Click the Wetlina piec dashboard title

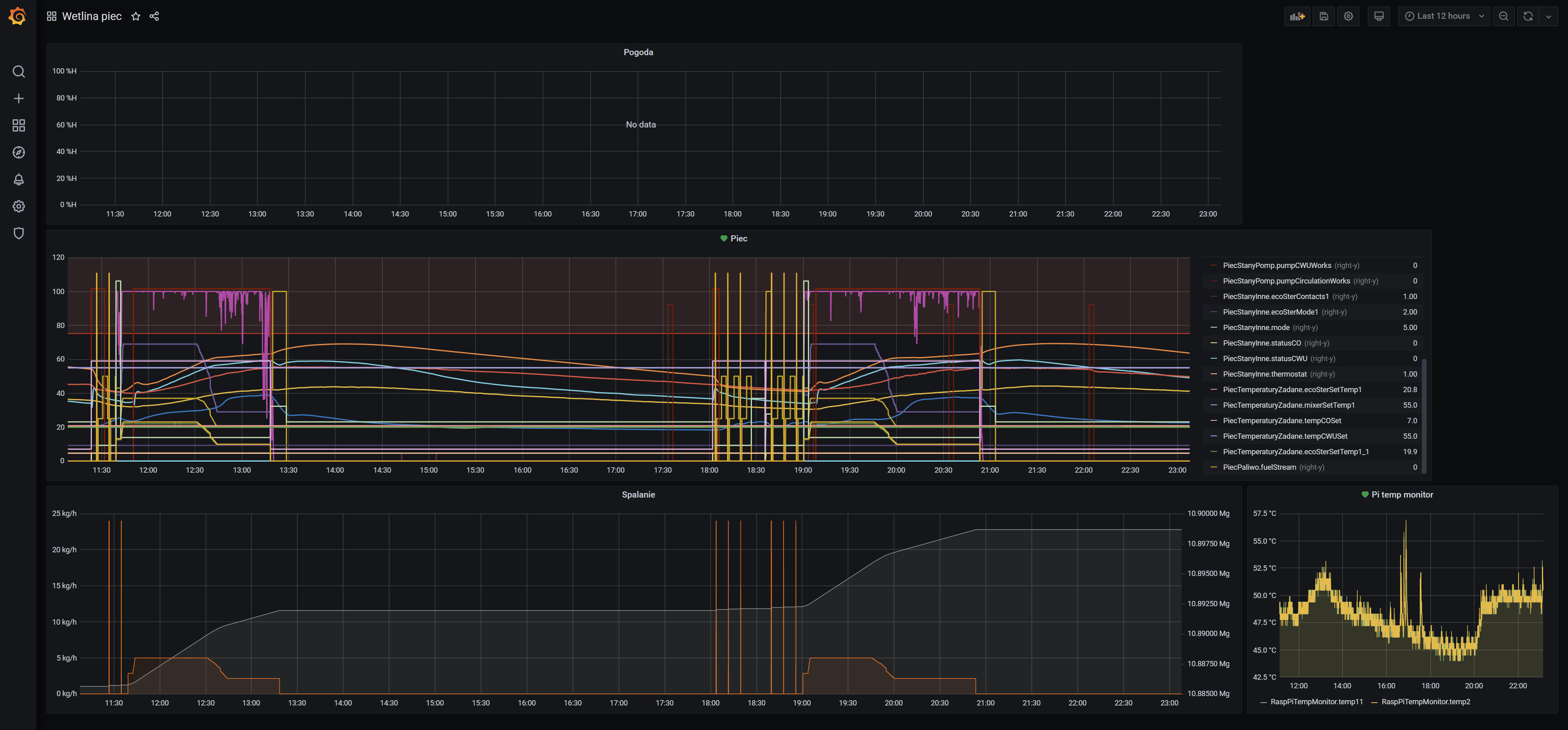pos(92,16)
